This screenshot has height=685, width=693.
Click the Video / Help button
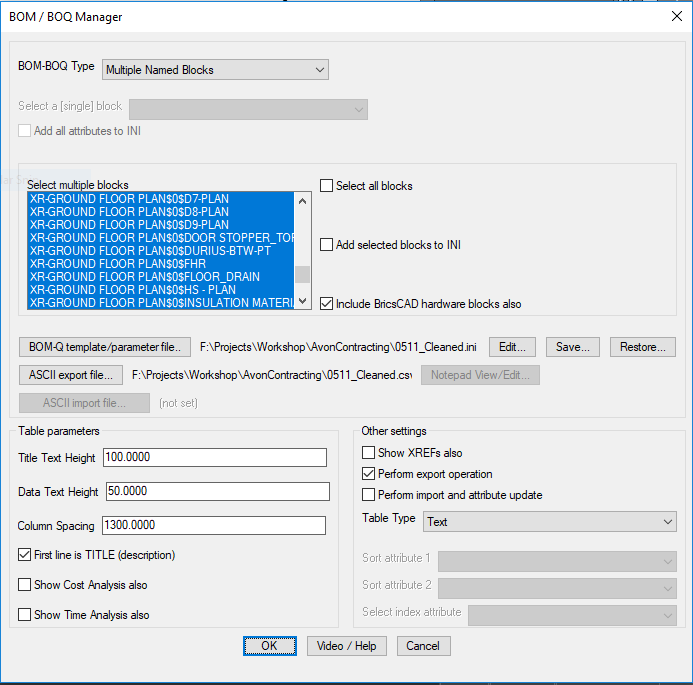(x=346, y=646)
